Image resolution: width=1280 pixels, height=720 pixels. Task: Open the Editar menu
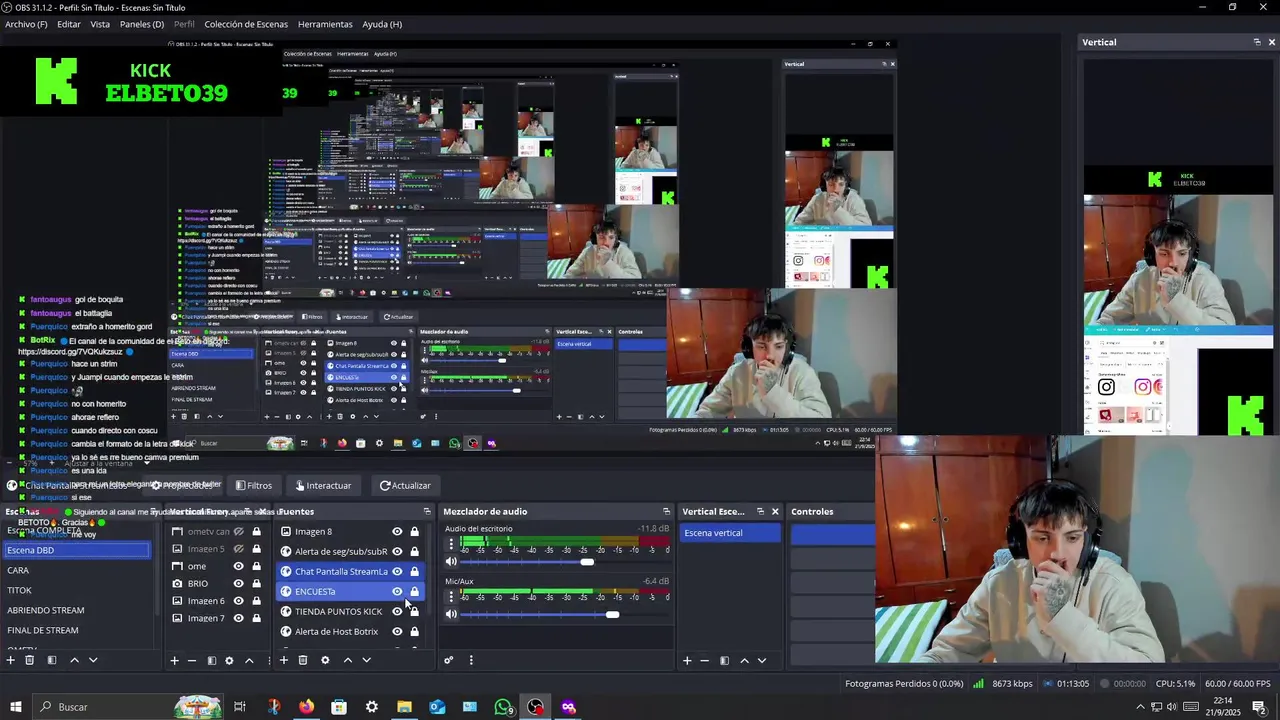click(69, 24)
